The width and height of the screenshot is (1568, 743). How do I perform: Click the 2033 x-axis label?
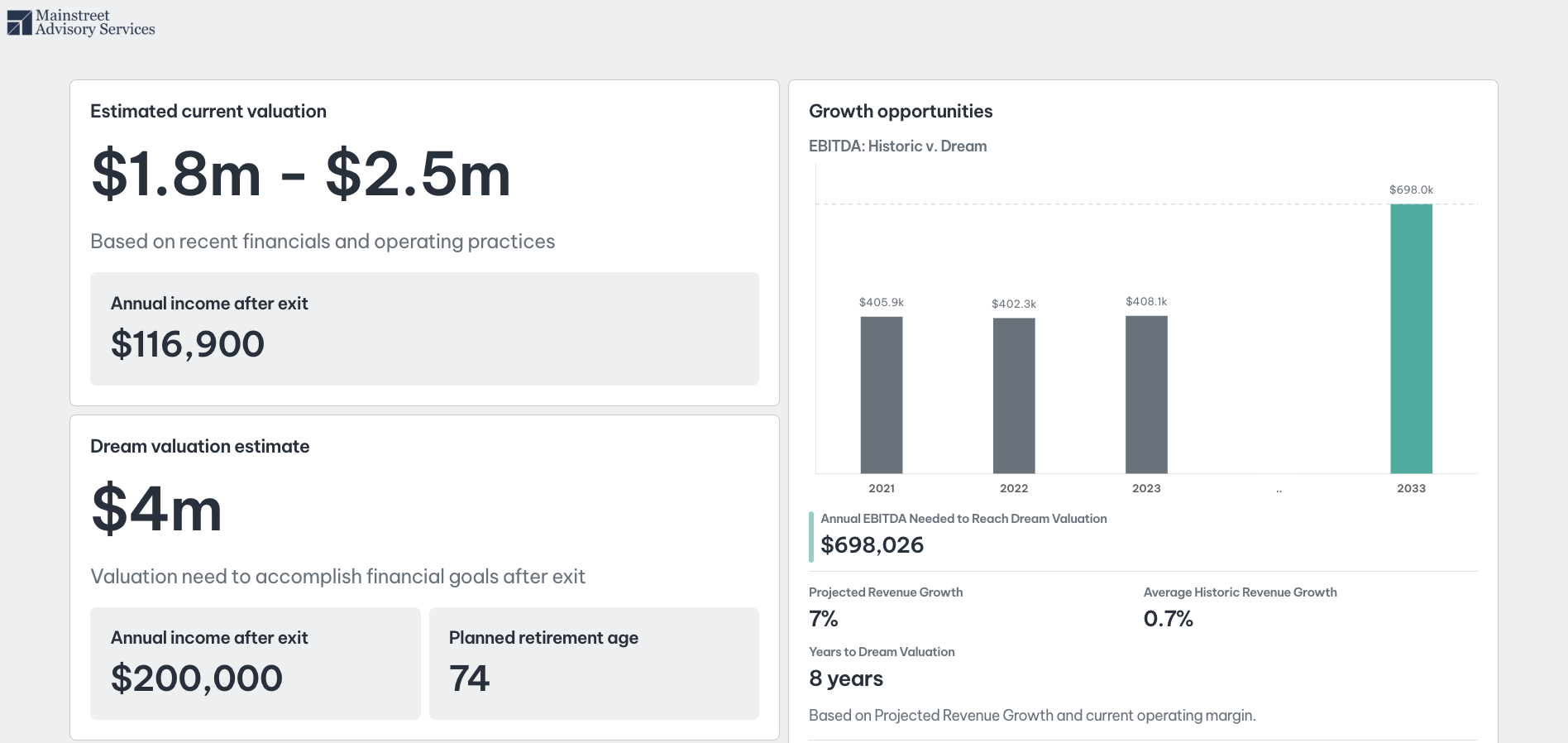click(1411, 488)
